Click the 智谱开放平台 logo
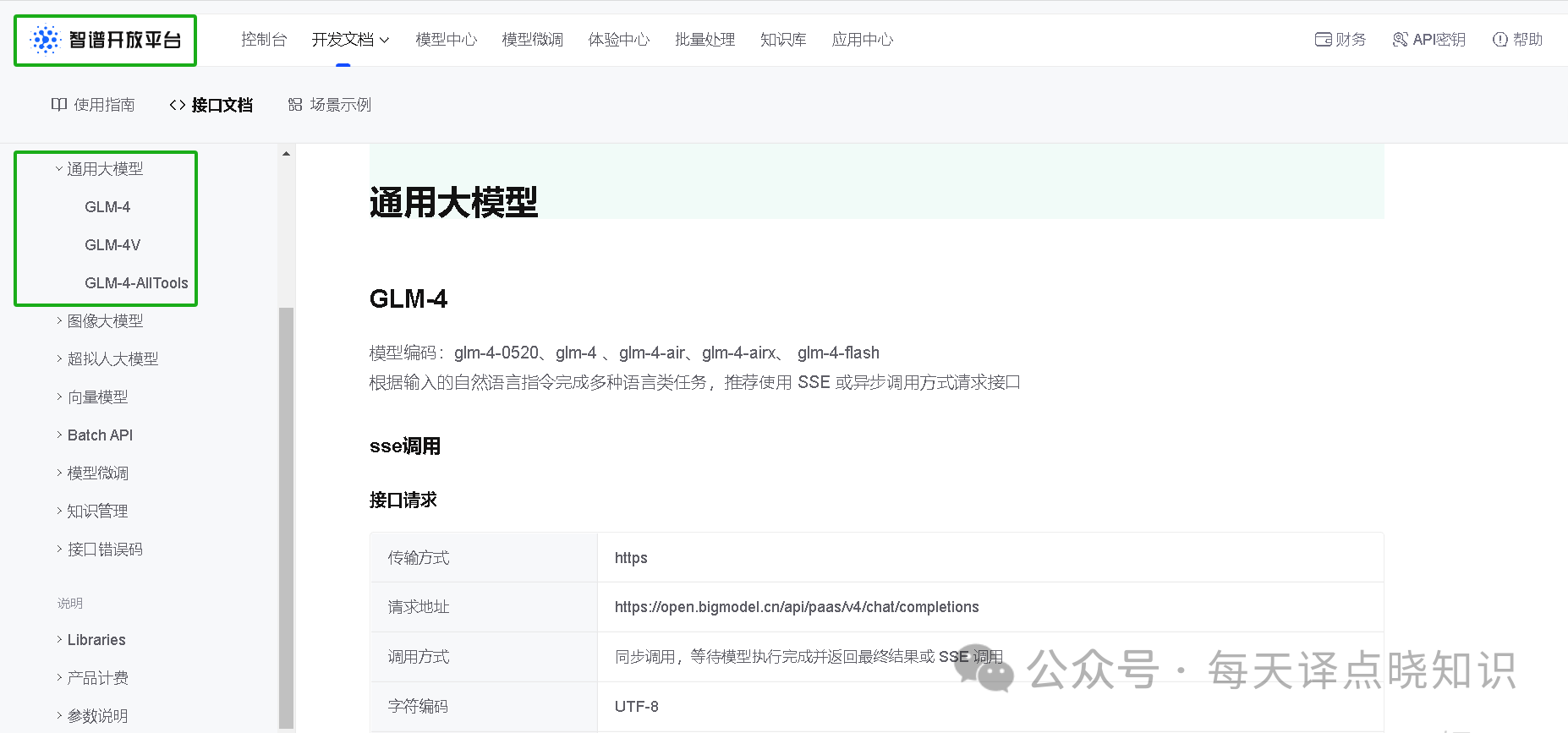Viewport: 1568px width, 733px height. pos(105,40)
